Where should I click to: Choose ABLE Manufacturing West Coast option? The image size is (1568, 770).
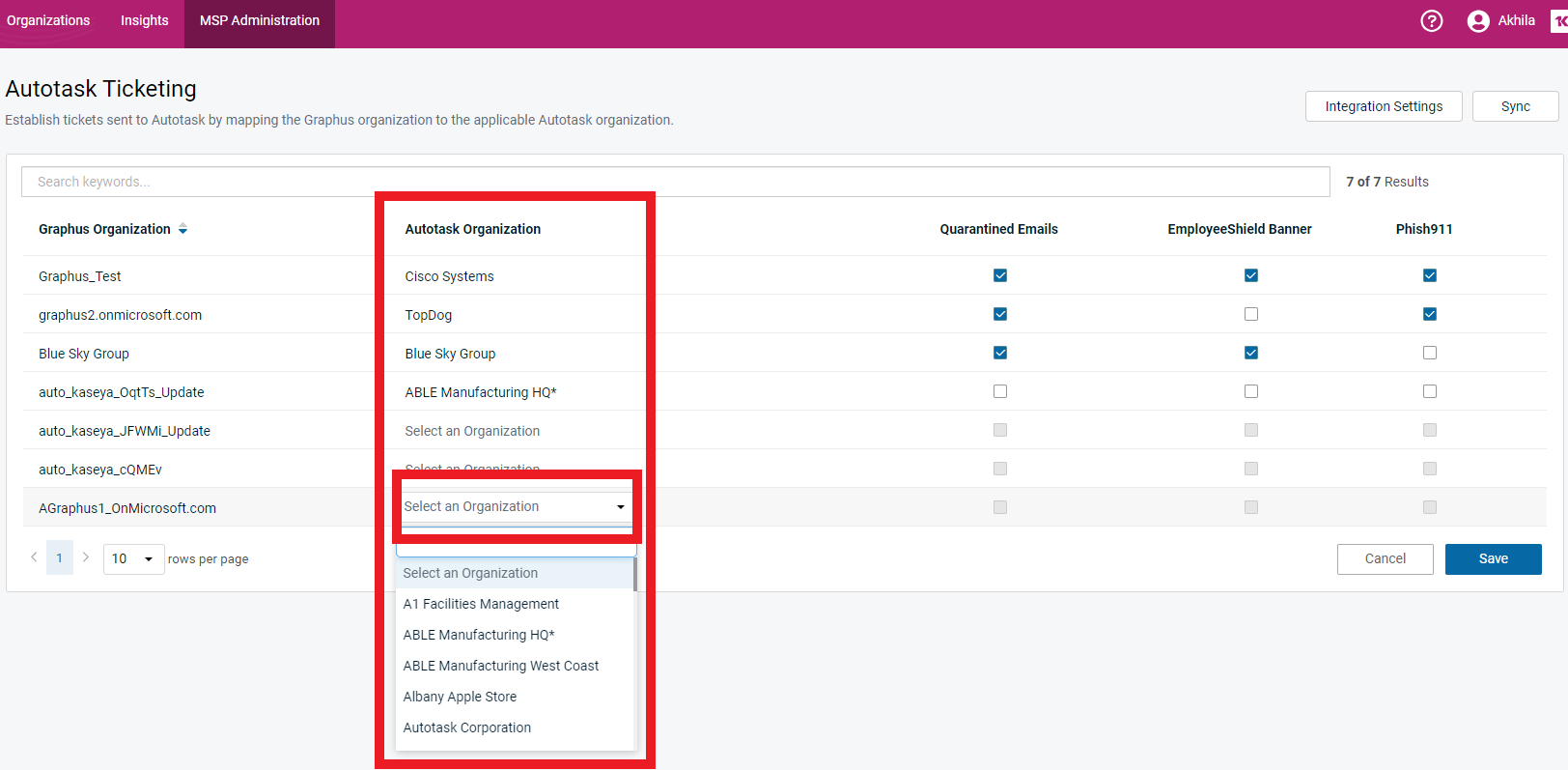point(515,666)
